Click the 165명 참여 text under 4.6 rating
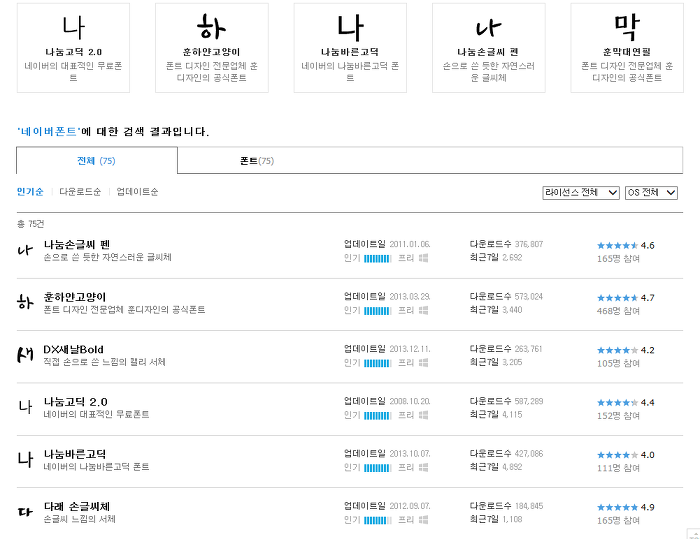This screenshot has width=700, height=539. [618, 259]
